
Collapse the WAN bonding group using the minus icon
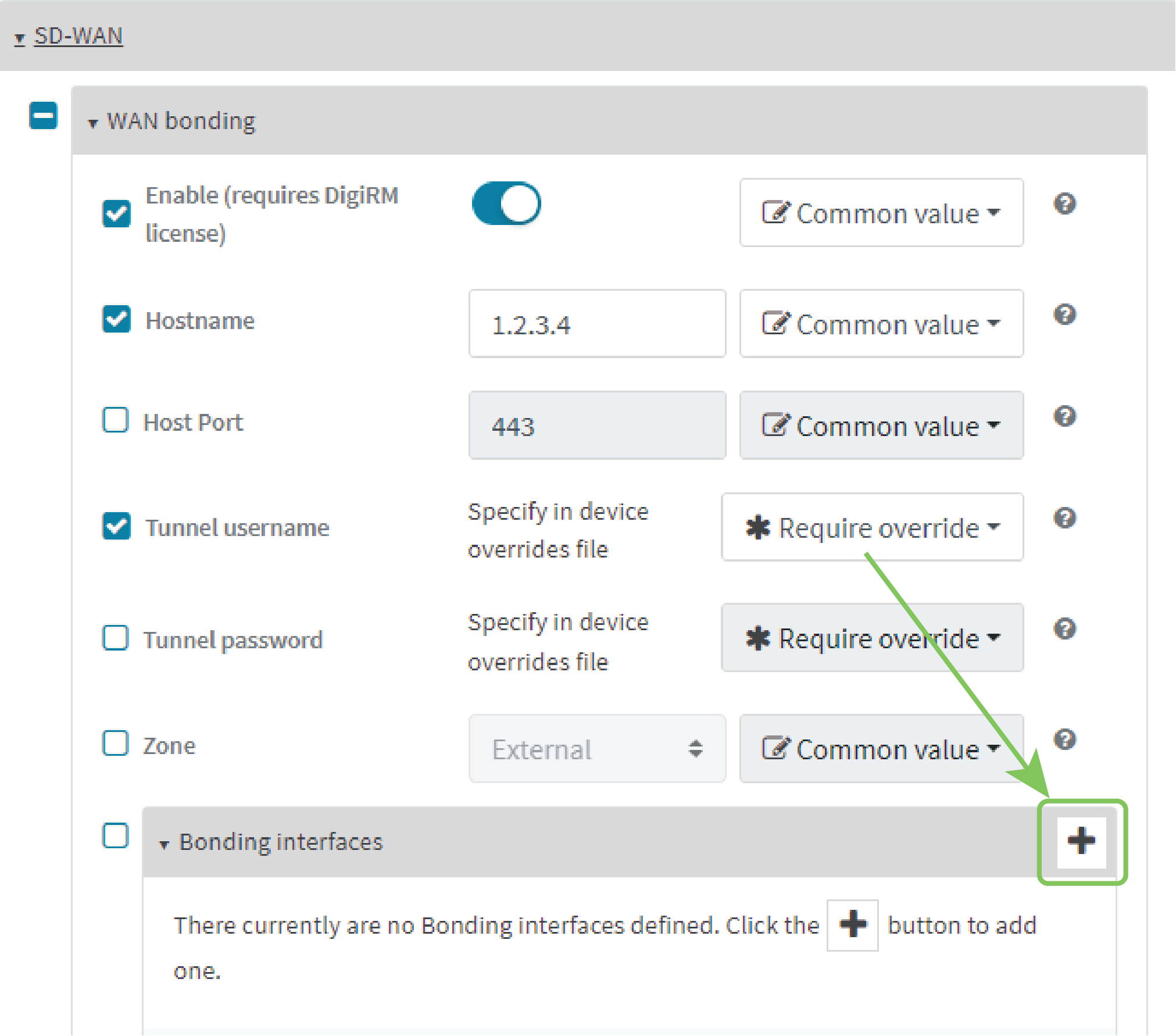point(43,116)
